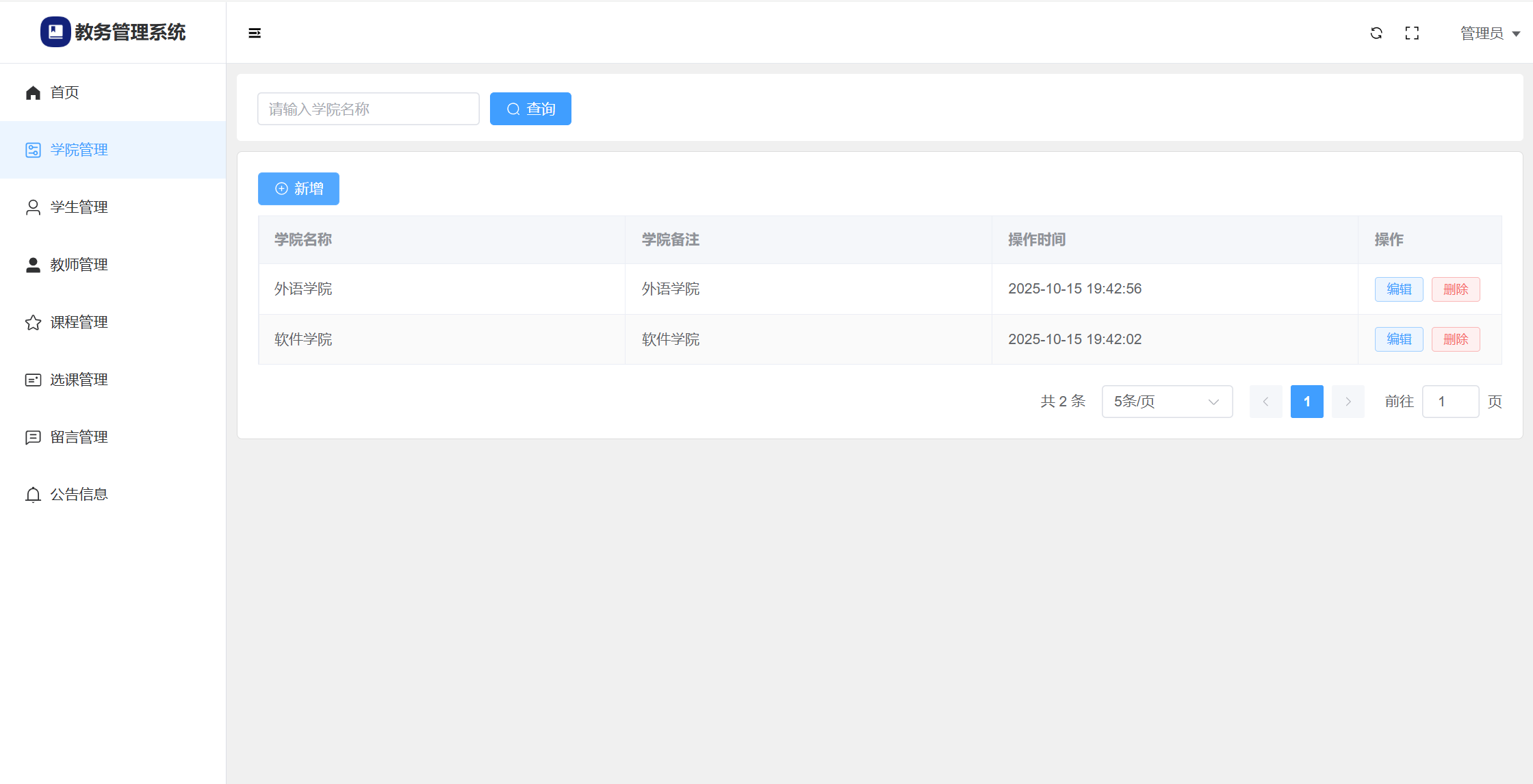Screen dimensions: 1533x784
Task: Click the refresh icon in header
Action: [x=1376, y=33]
